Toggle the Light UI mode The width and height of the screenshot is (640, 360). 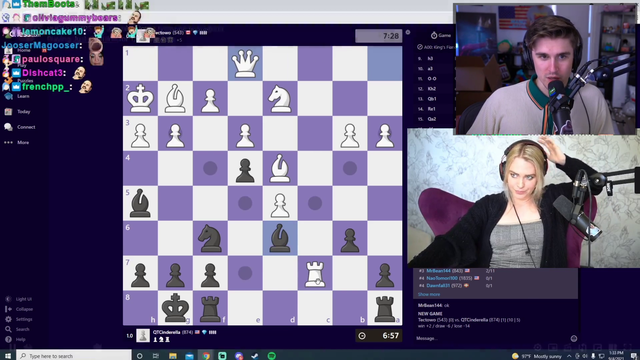19,299
